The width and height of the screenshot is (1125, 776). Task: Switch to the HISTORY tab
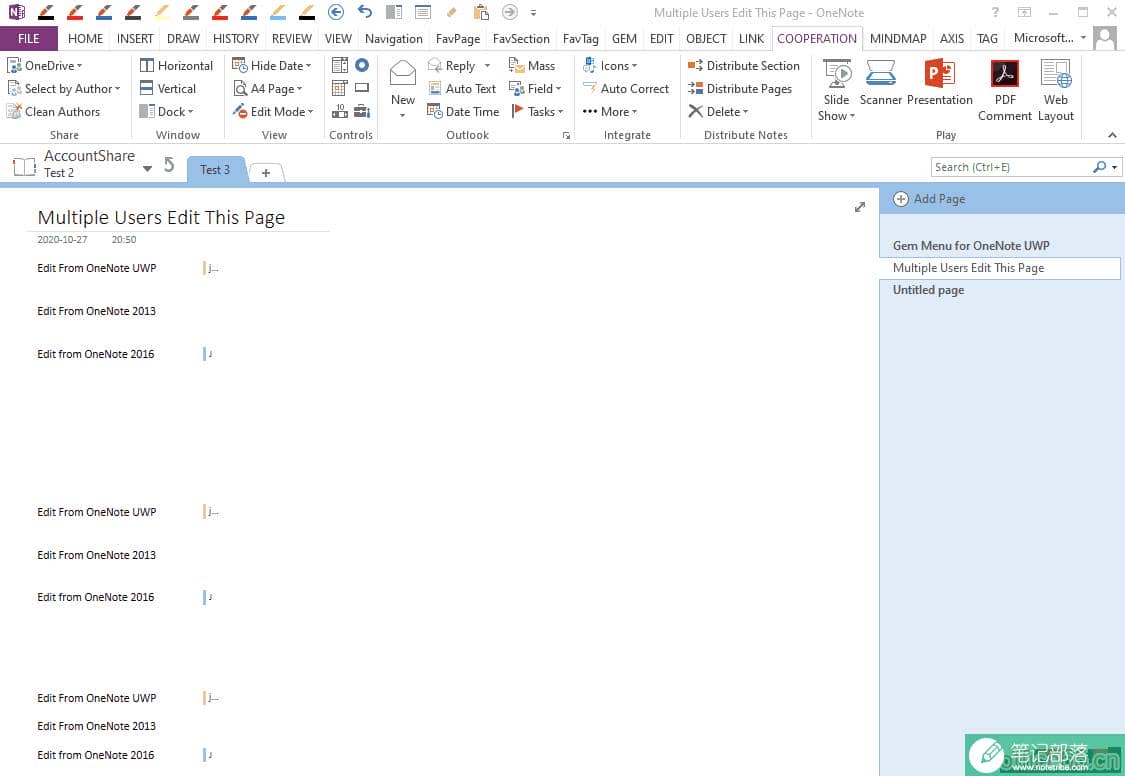pos(235,38)
